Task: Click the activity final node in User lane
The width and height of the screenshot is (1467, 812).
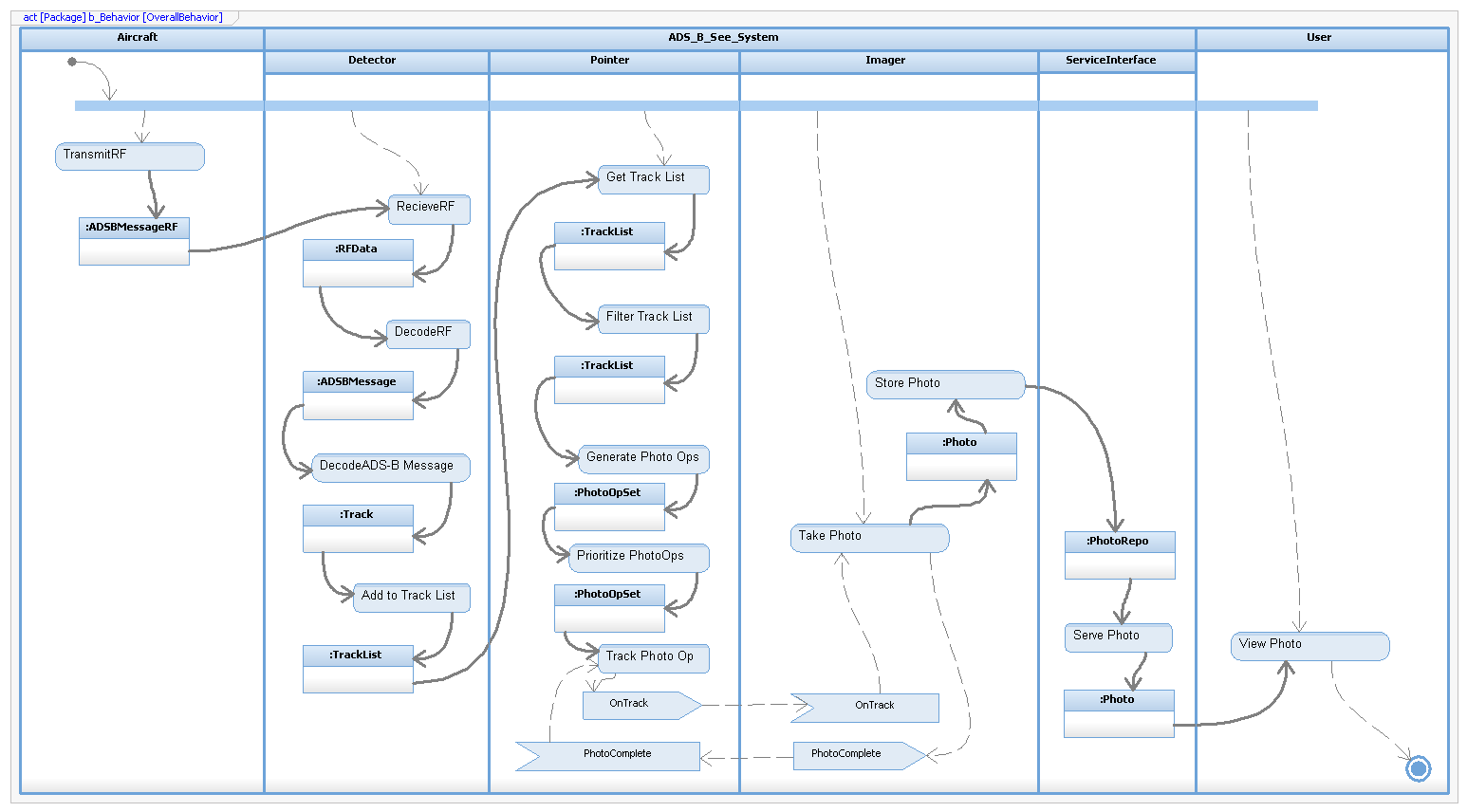Action: 1418,768
